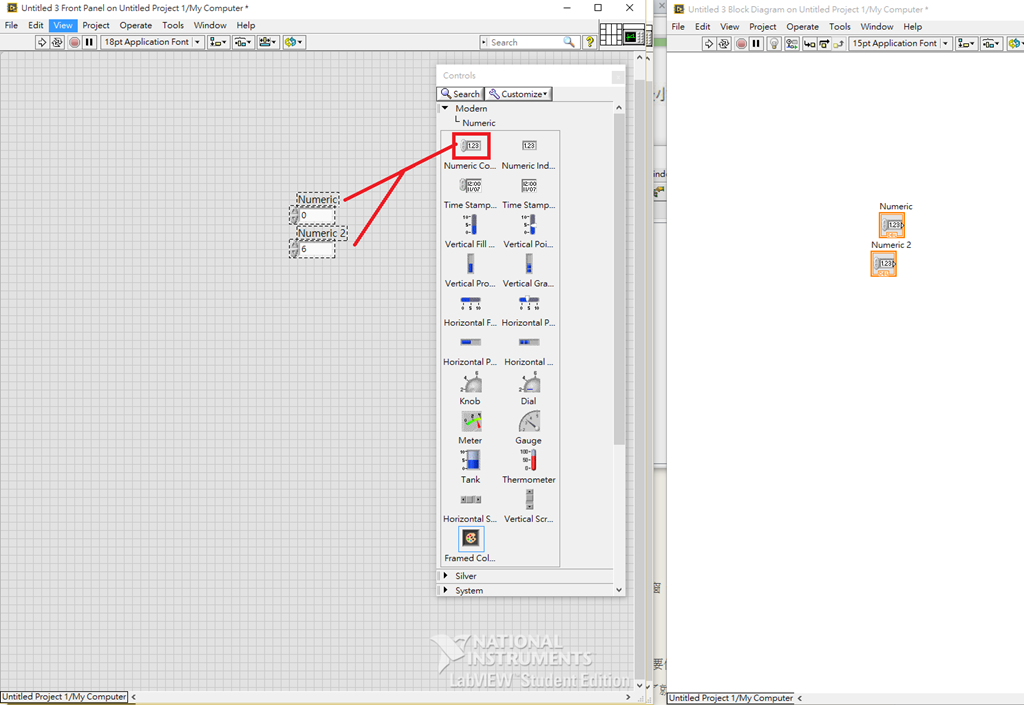Viewport: 1024px width, 705px height.
Task: Select Numeric subpalette label
Action: pyautogui.click(x=479, y=123)
